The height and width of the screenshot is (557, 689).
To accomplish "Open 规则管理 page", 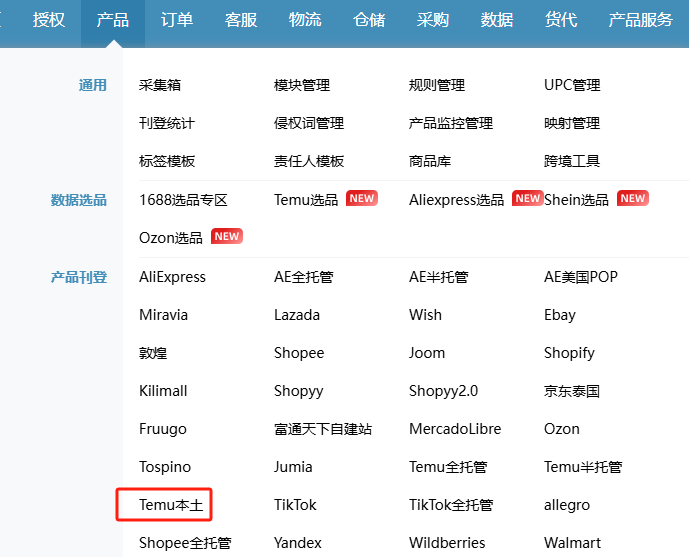I will coord(437,85).
